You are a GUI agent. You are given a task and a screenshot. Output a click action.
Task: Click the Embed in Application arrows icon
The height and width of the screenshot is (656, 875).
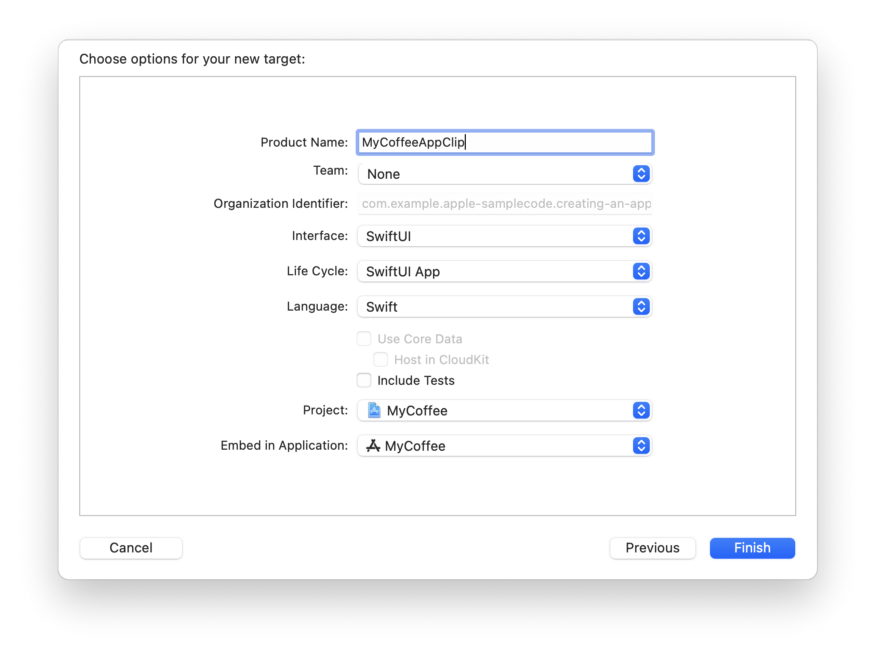click(x=641, y=446)
